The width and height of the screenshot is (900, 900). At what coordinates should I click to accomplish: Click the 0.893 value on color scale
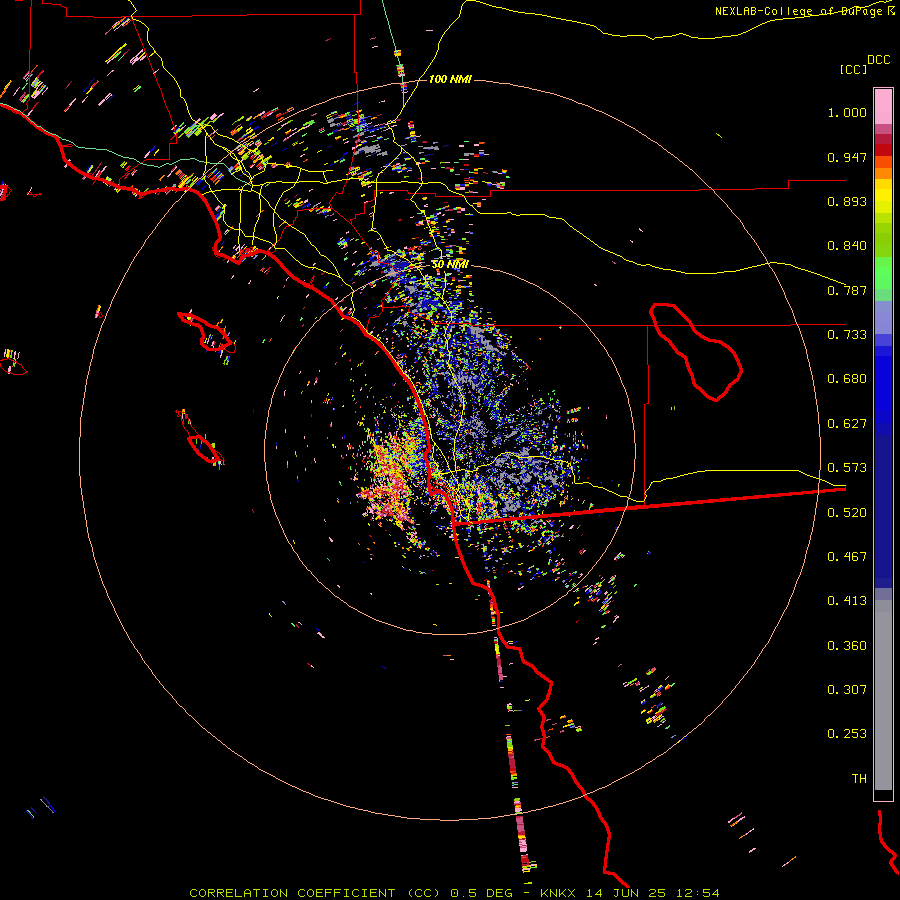[x=847, y=201]
